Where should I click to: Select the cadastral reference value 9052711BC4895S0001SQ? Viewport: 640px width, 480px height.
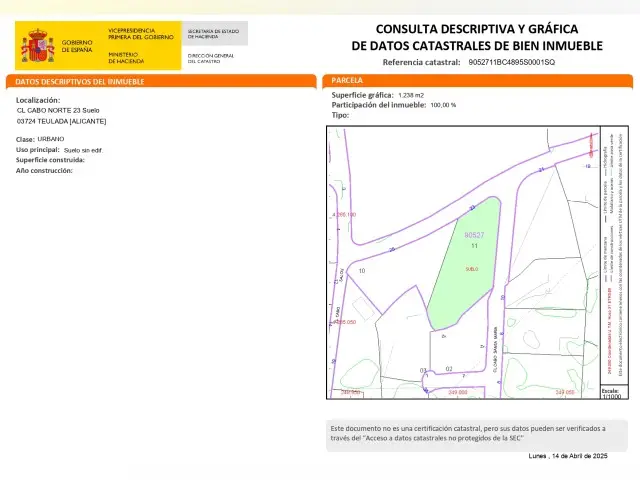click(x=511, y=62)
